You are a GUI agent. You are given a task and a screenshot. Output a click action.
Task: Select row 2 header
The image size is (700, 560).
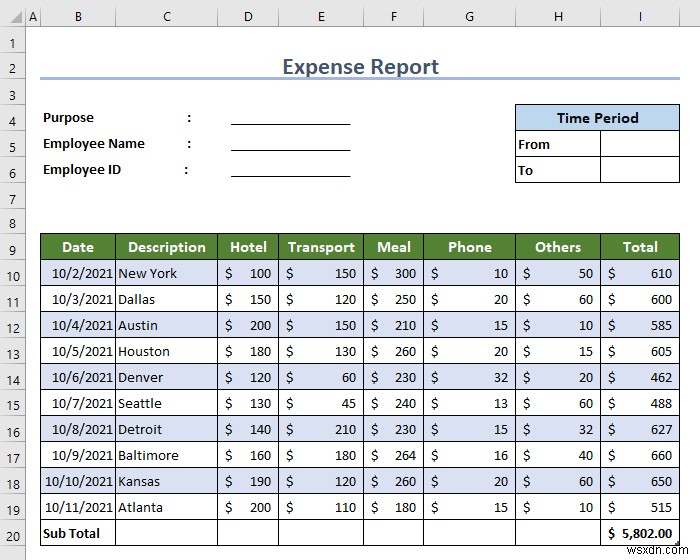(x=12, y=68)
